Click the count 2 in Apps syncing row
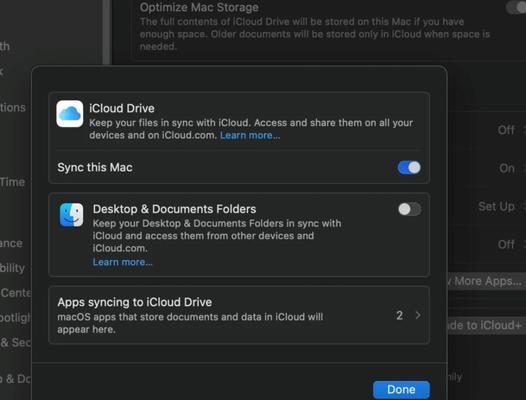The image size is (526, 400). pos(399,315)
